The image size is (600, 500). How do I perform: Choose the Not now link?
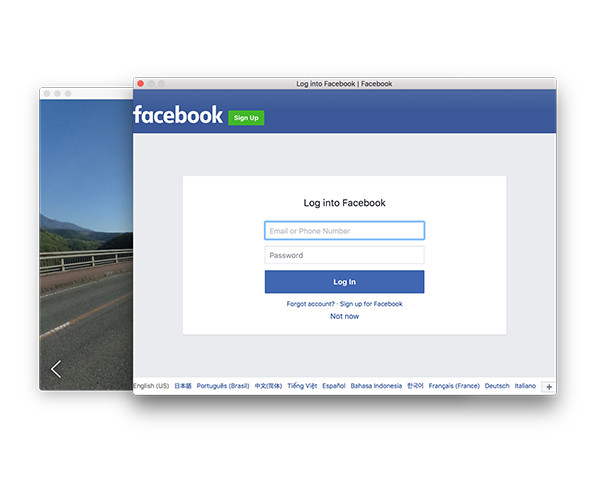pyautogui.click(x=344, y=316)
